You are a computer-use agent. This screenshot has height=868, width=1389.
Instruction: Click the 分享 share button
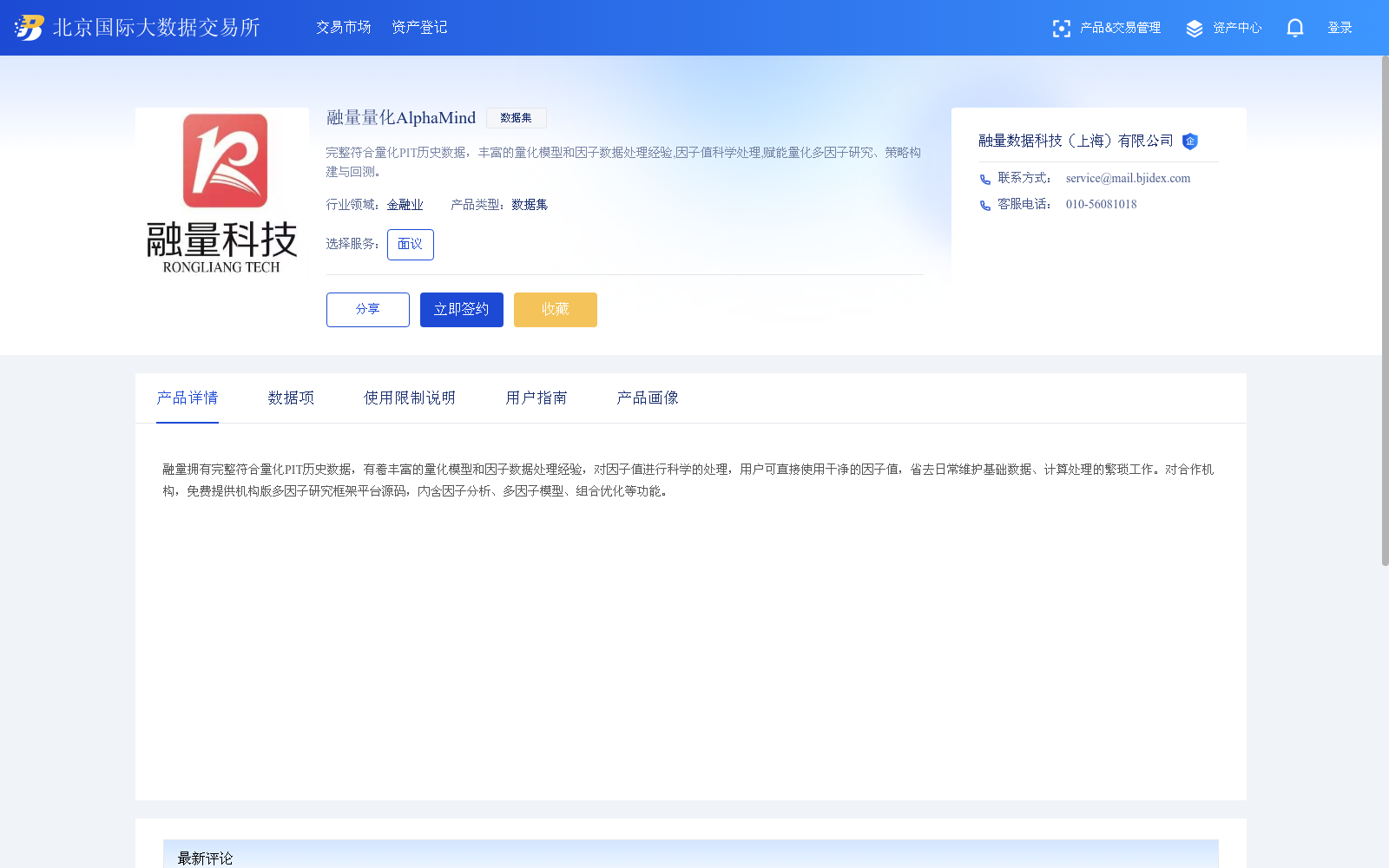(368, 310)
